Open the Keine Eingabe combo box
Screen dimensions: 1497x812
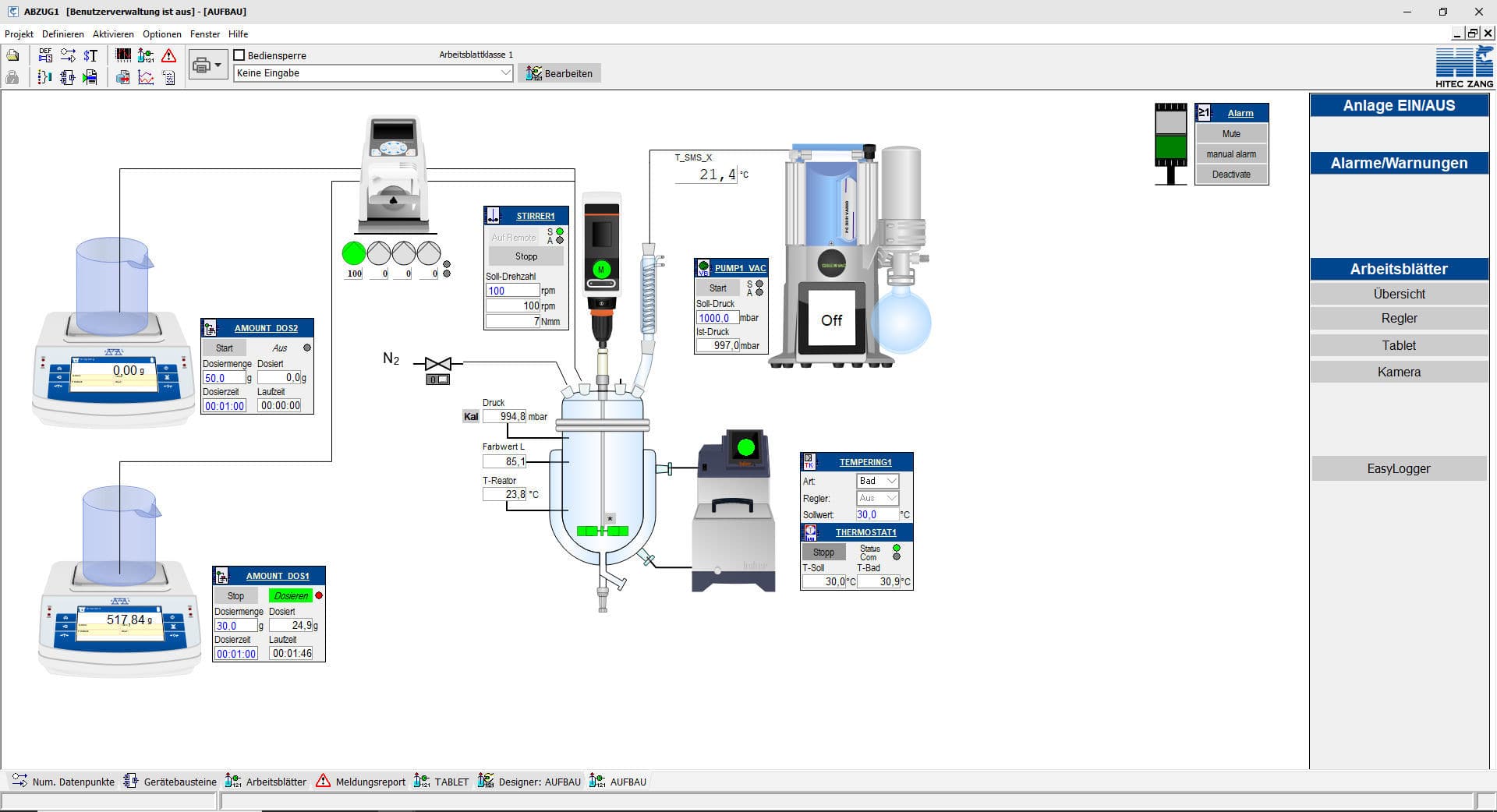(x=506, y=72)
